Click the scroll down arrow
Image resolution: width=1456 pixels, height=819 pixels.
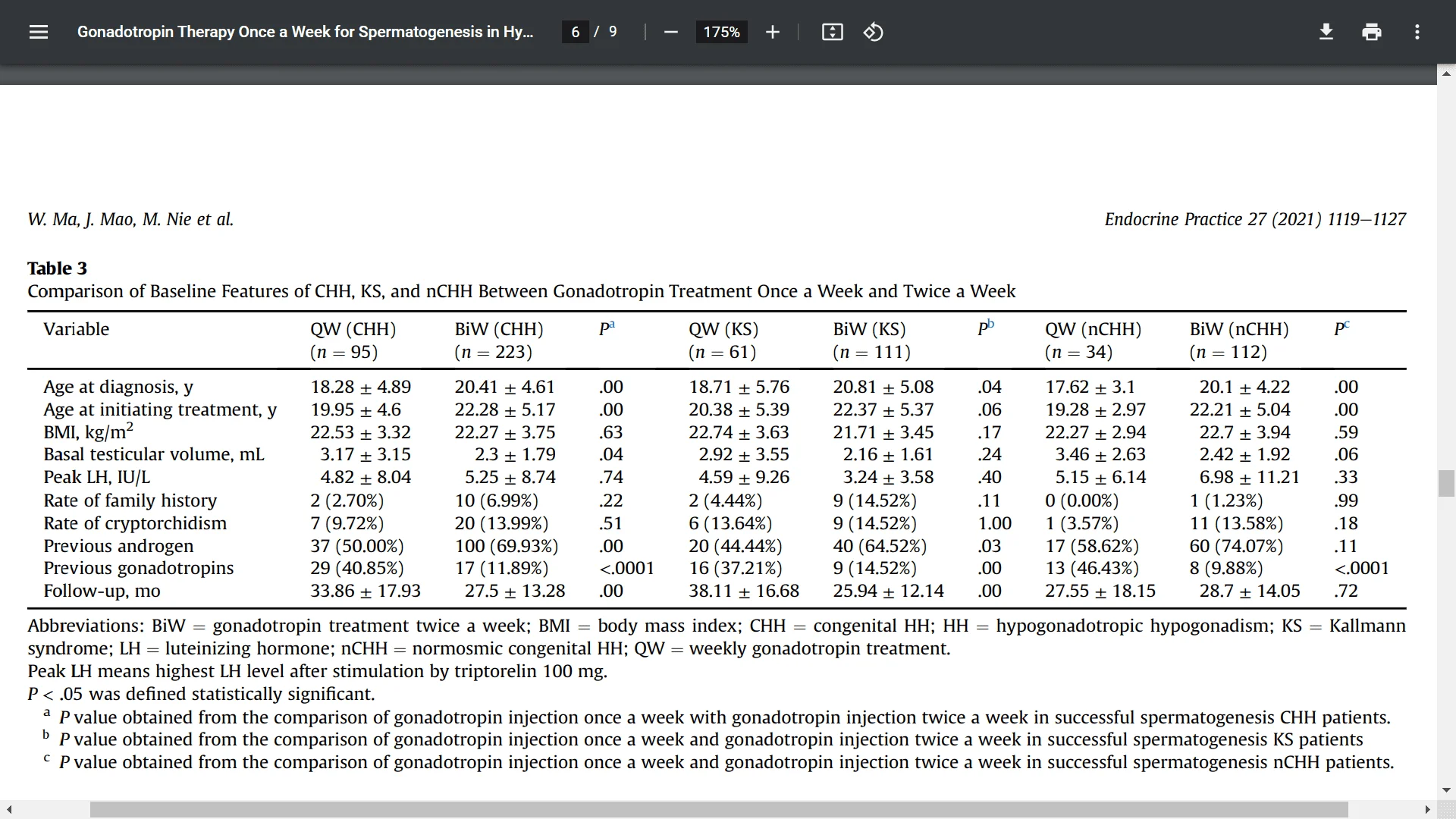(1446, 790)
